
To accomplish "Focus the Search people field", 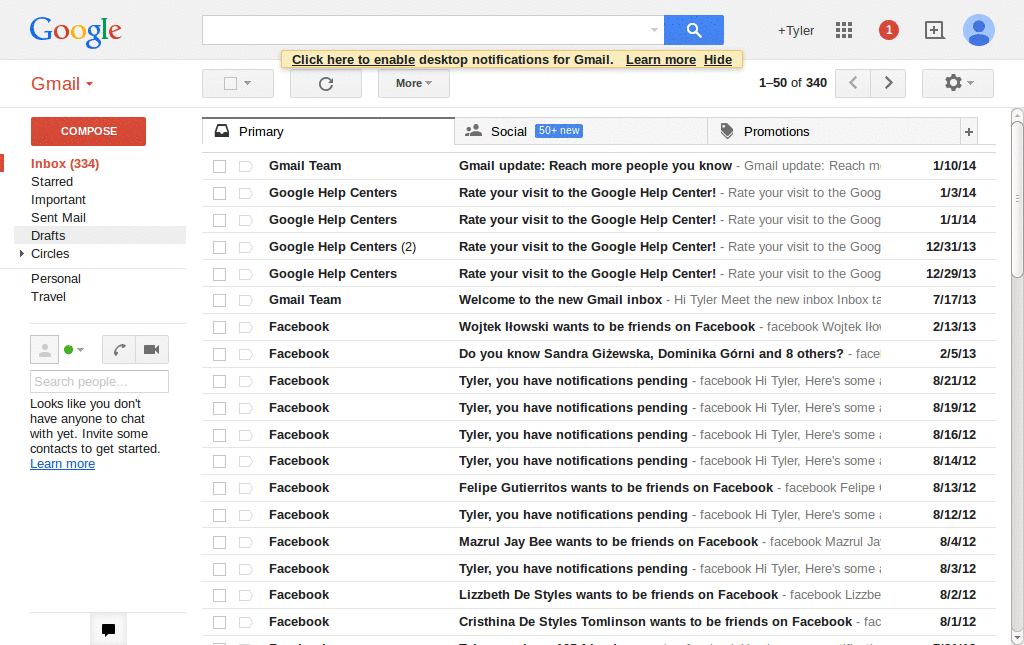I will click(x=99, y=381).
